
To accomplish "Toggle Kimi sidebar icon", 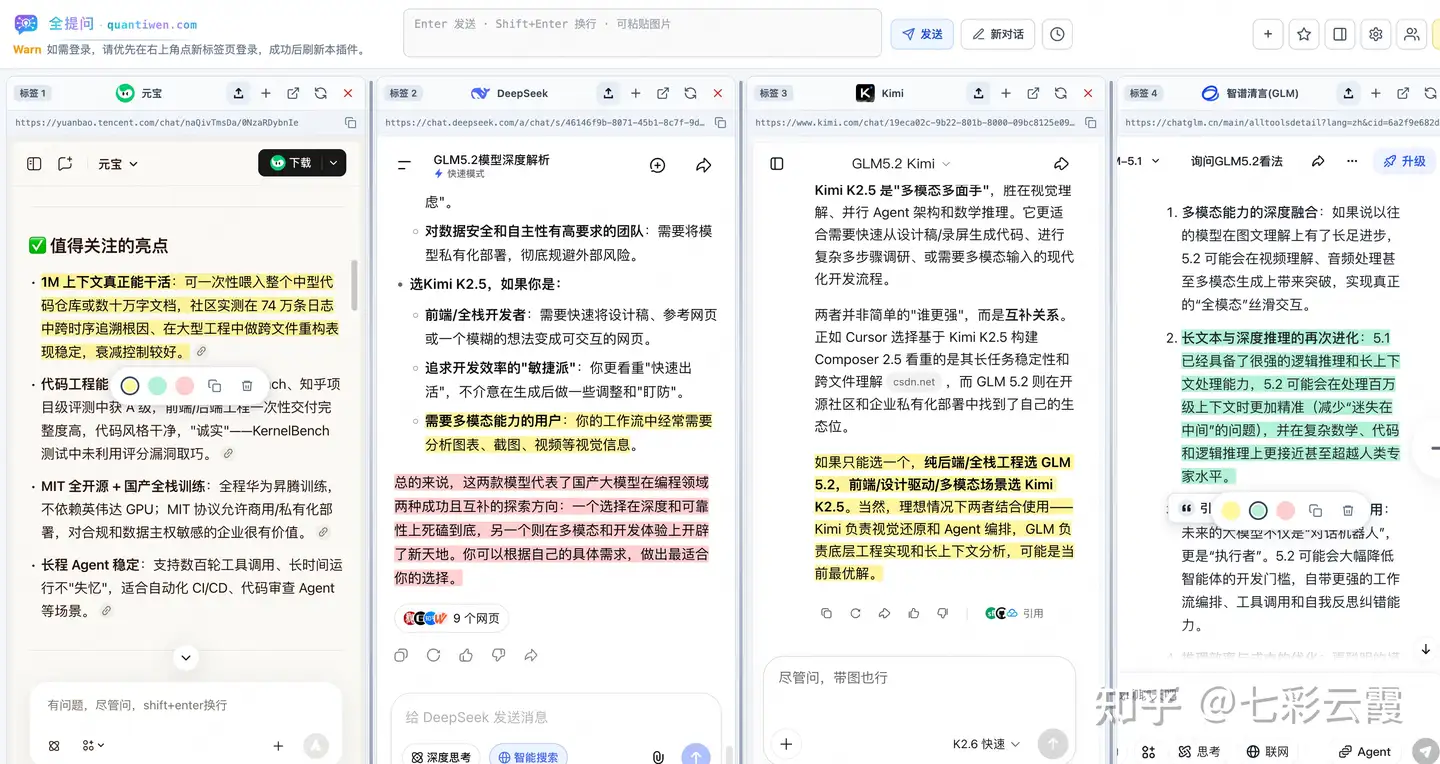I will click(777, 163).
